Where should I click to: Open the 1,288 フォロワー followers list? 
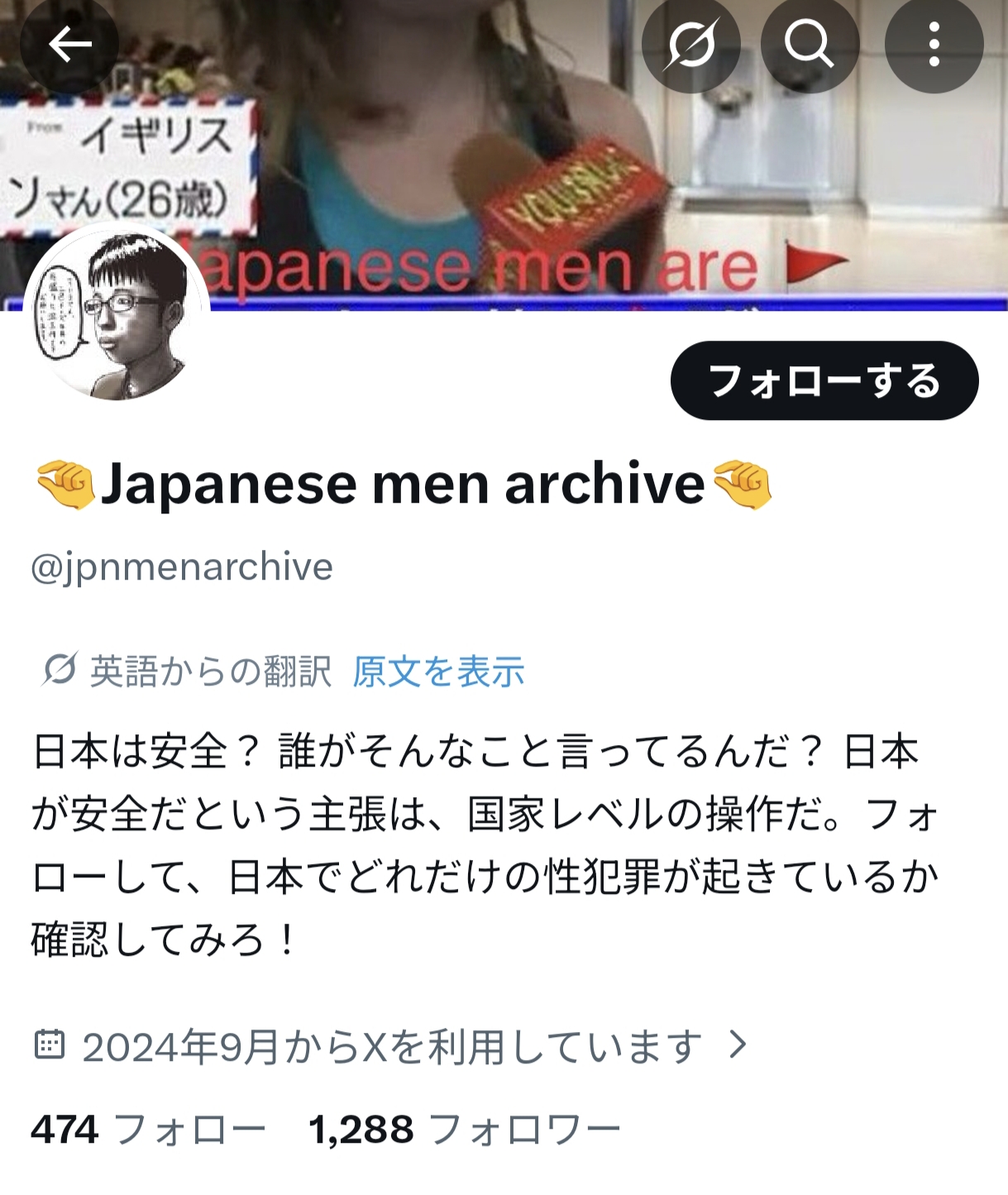click(x=464, y=1130)
